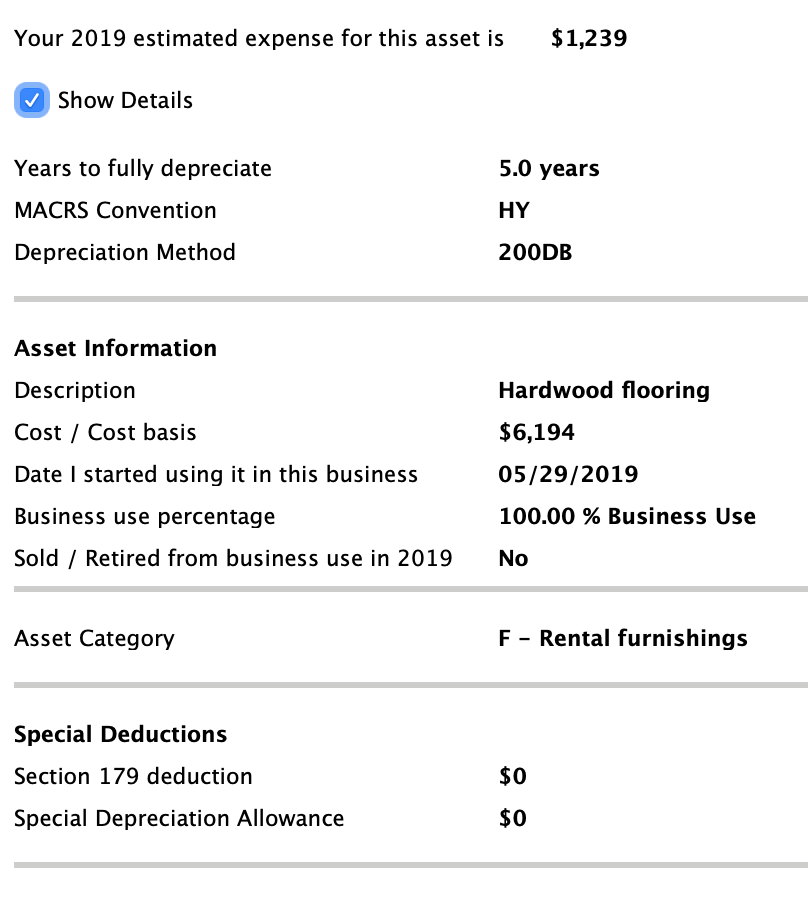Screen dimensions: 808x904
Task: Click the Special Deductions heading
Action: click(x=121, y=734)
